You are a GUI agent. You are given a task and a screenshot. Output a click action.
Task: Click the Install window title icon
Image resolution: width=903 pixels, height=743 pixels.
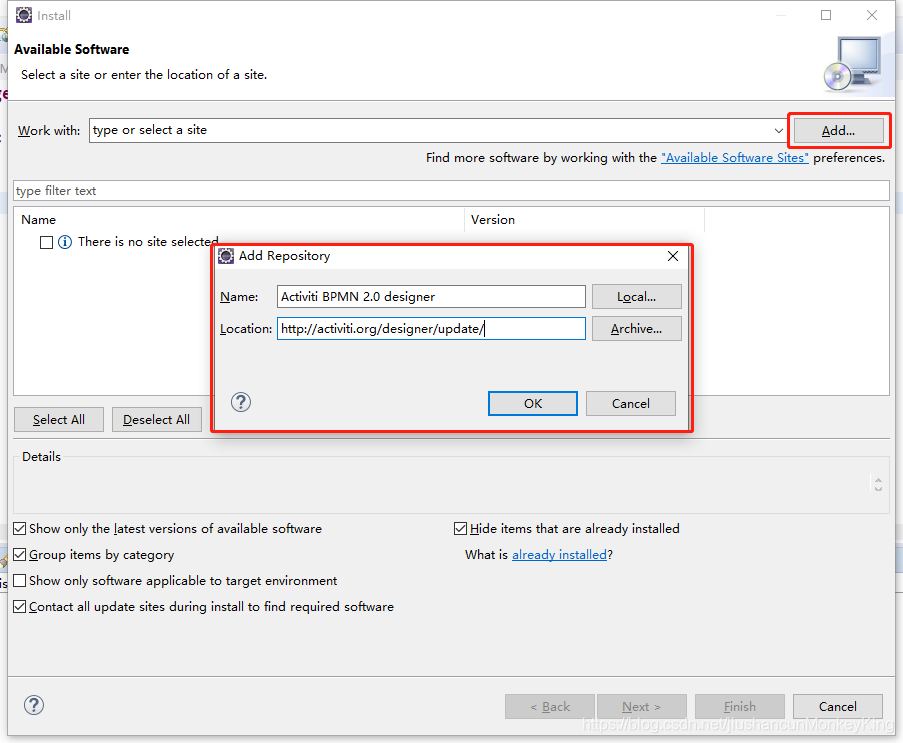point(24,15)
